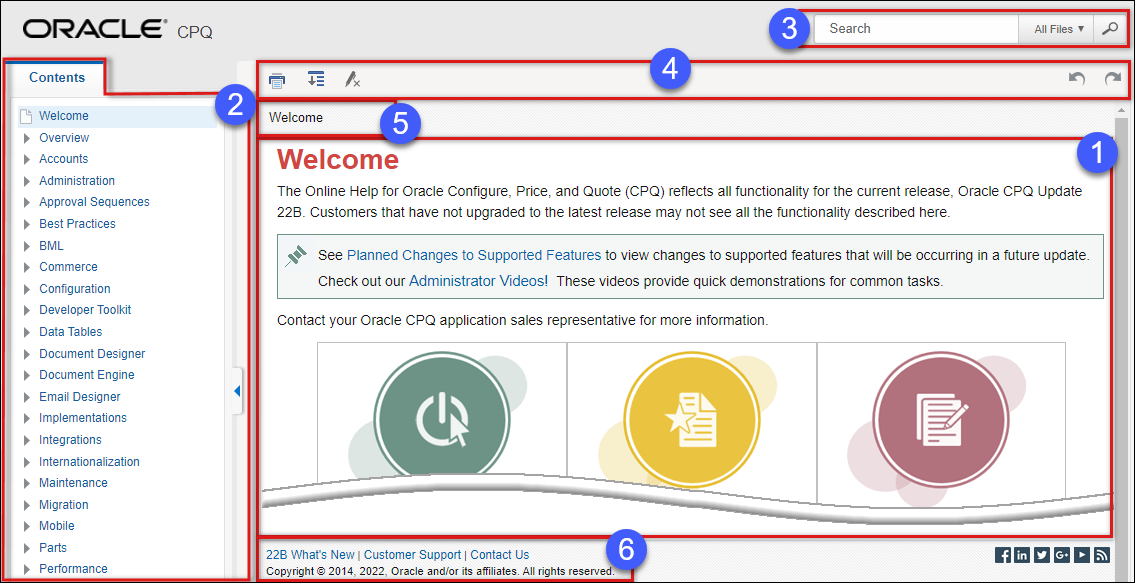
Task: Open the Migration topic
Action: 64,504
